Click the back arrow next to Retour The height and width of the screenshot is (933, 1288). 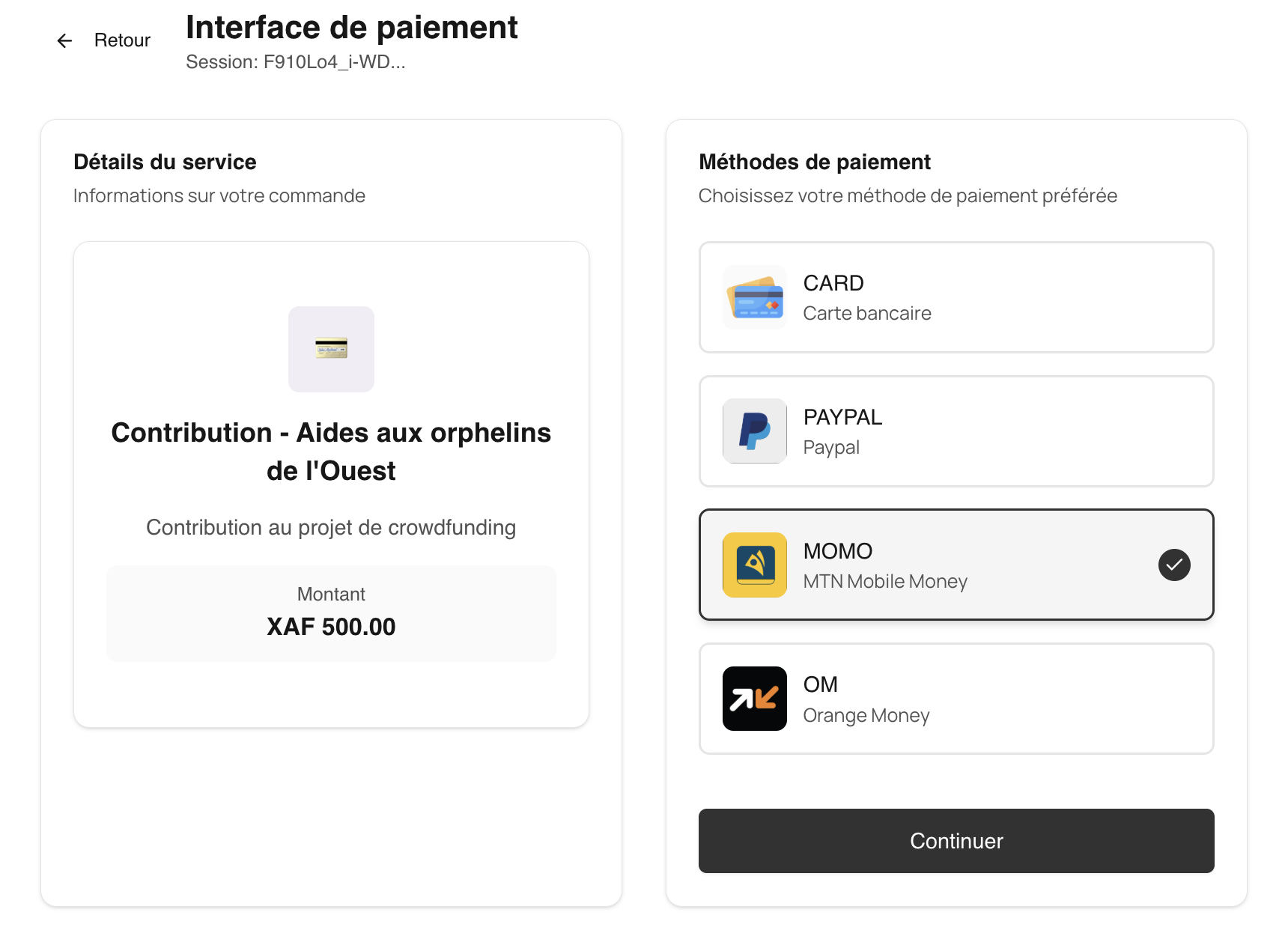click(x=64, y=40)
